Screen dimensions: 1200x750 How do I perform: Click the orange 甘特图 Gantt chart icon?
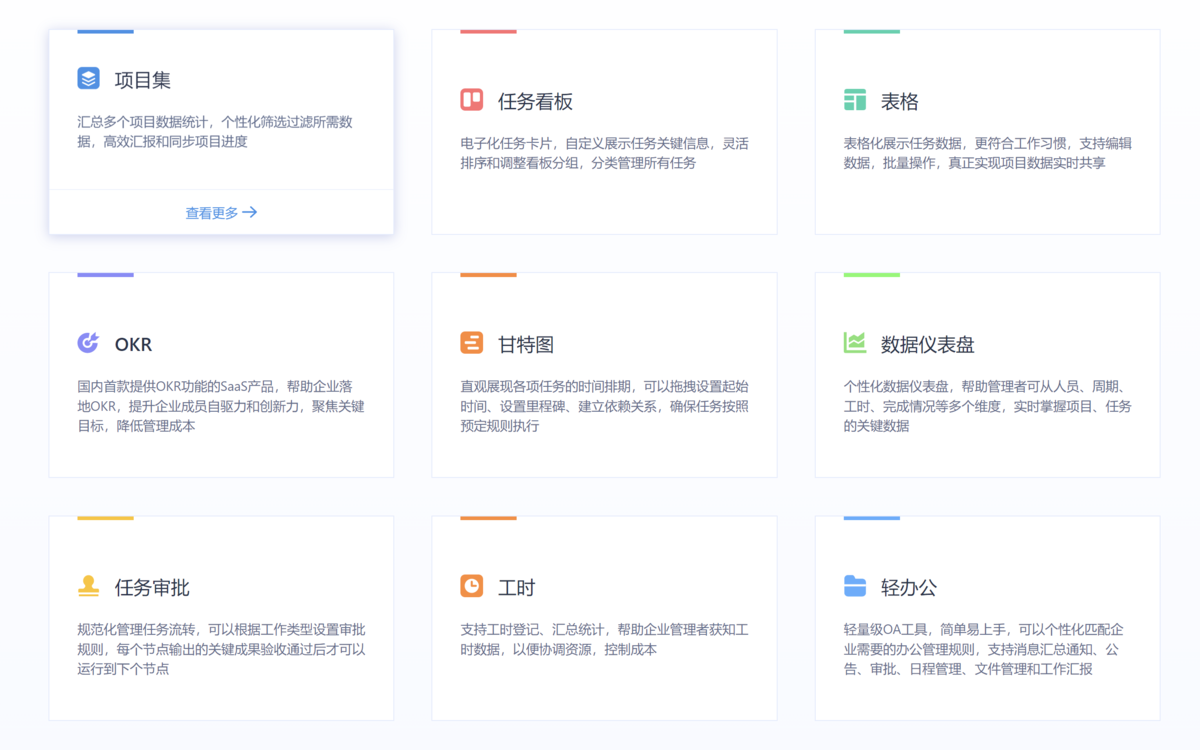[471, 343]
